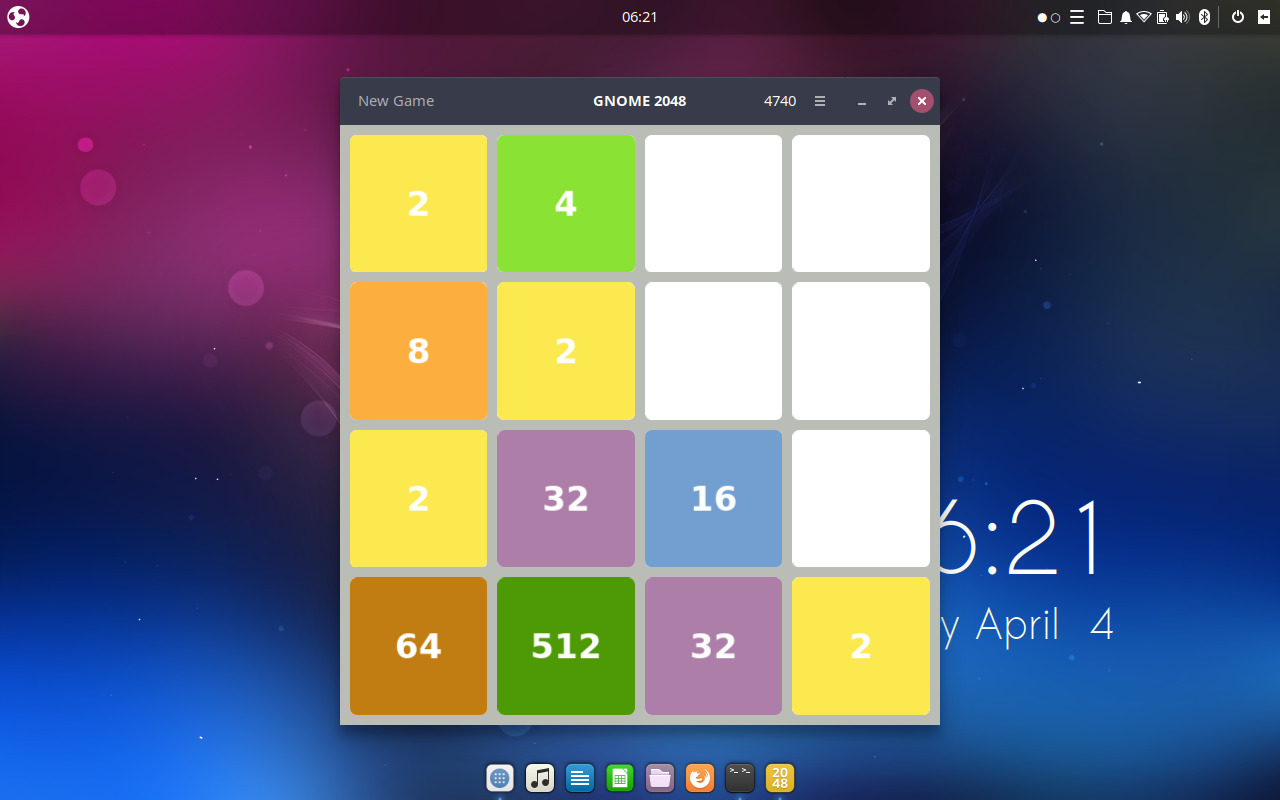Open the Raven hamburger menu in top bar
Viewport: 1280px width, 800px height.
coord(1077,17)
